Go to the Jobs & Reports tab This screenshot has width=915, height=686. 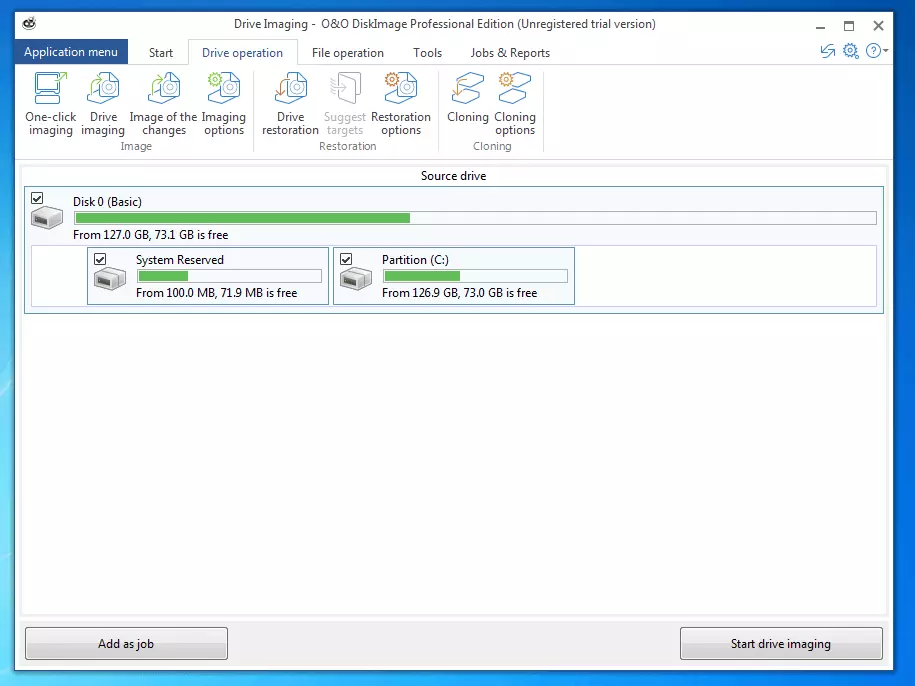510,53
